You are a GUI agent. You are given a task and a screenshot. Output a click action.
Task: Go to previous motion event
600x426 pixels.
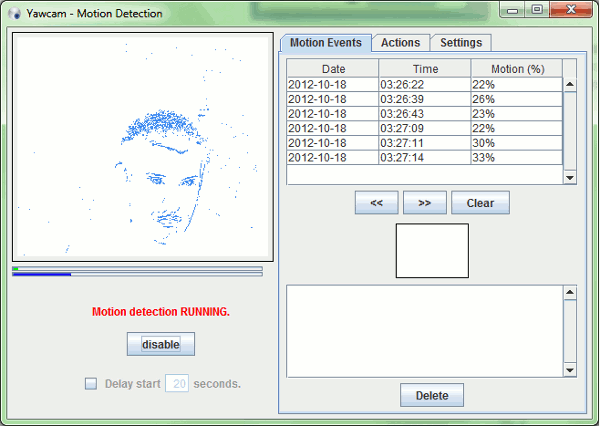376,203
